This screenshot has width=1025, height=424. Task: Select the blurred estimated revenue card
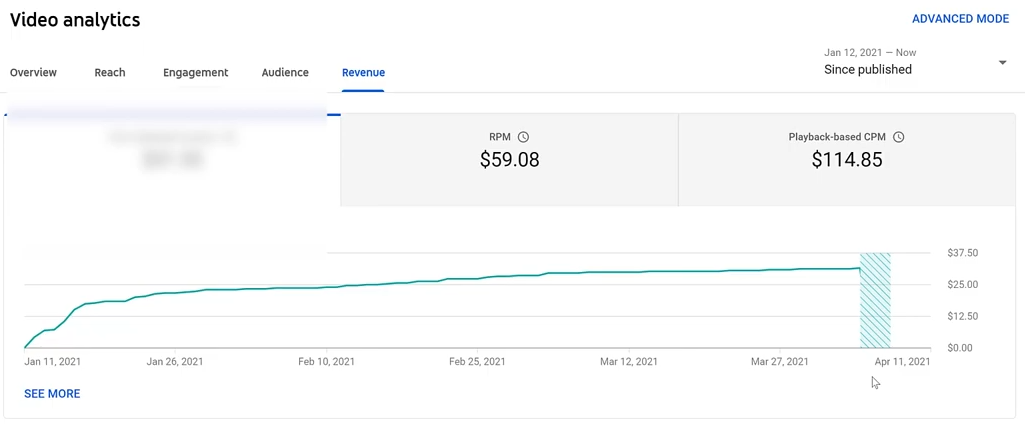[172, 159]
